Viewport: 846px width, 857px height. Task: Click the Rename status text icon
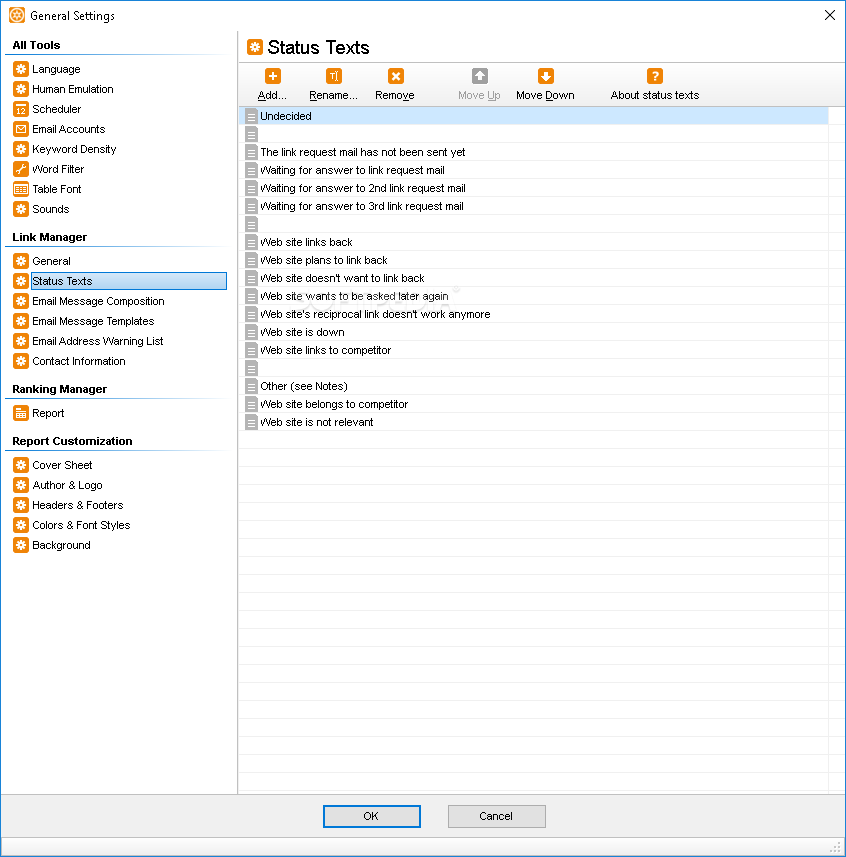[333, 76]
